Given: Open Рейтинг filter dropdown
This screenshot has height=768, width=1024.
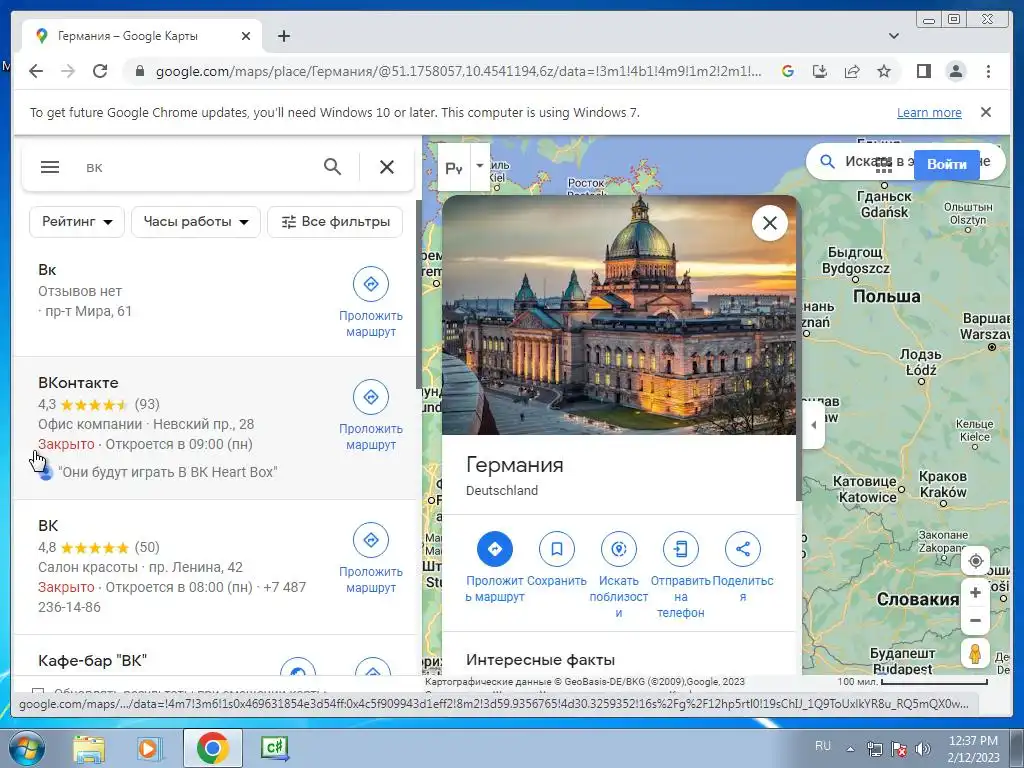Looking at the screenshot, I should [x=77, y=222].
